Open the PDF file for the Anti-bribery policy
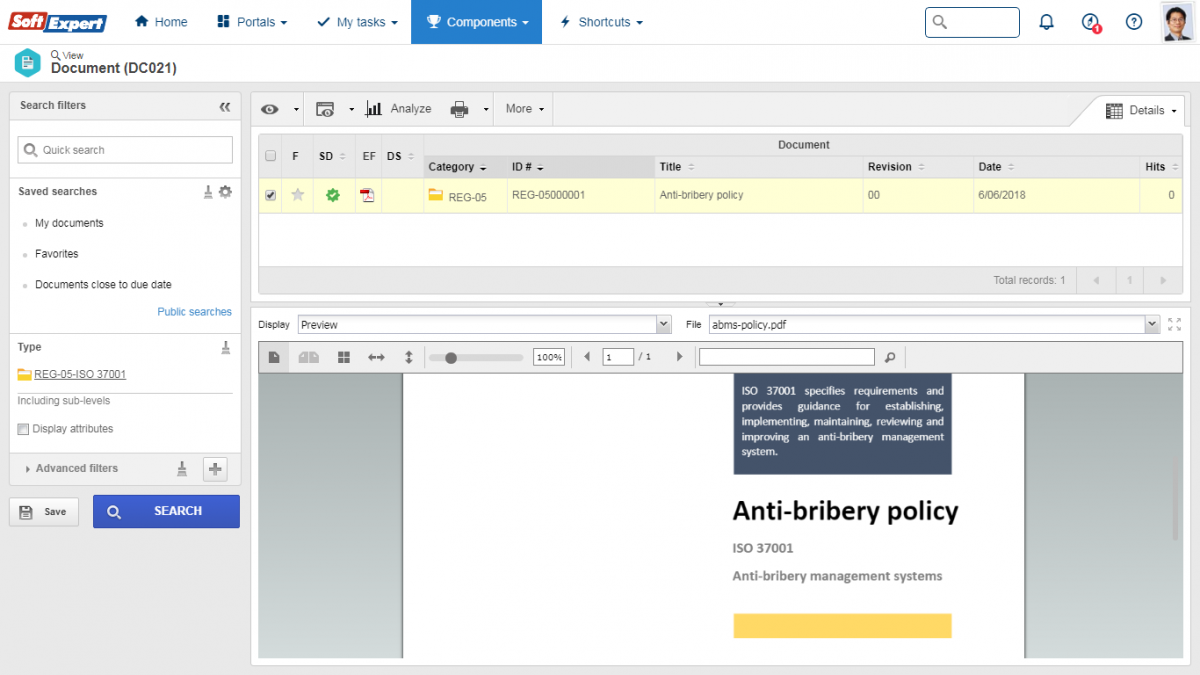1200x675 pixels. pos(367,195)
